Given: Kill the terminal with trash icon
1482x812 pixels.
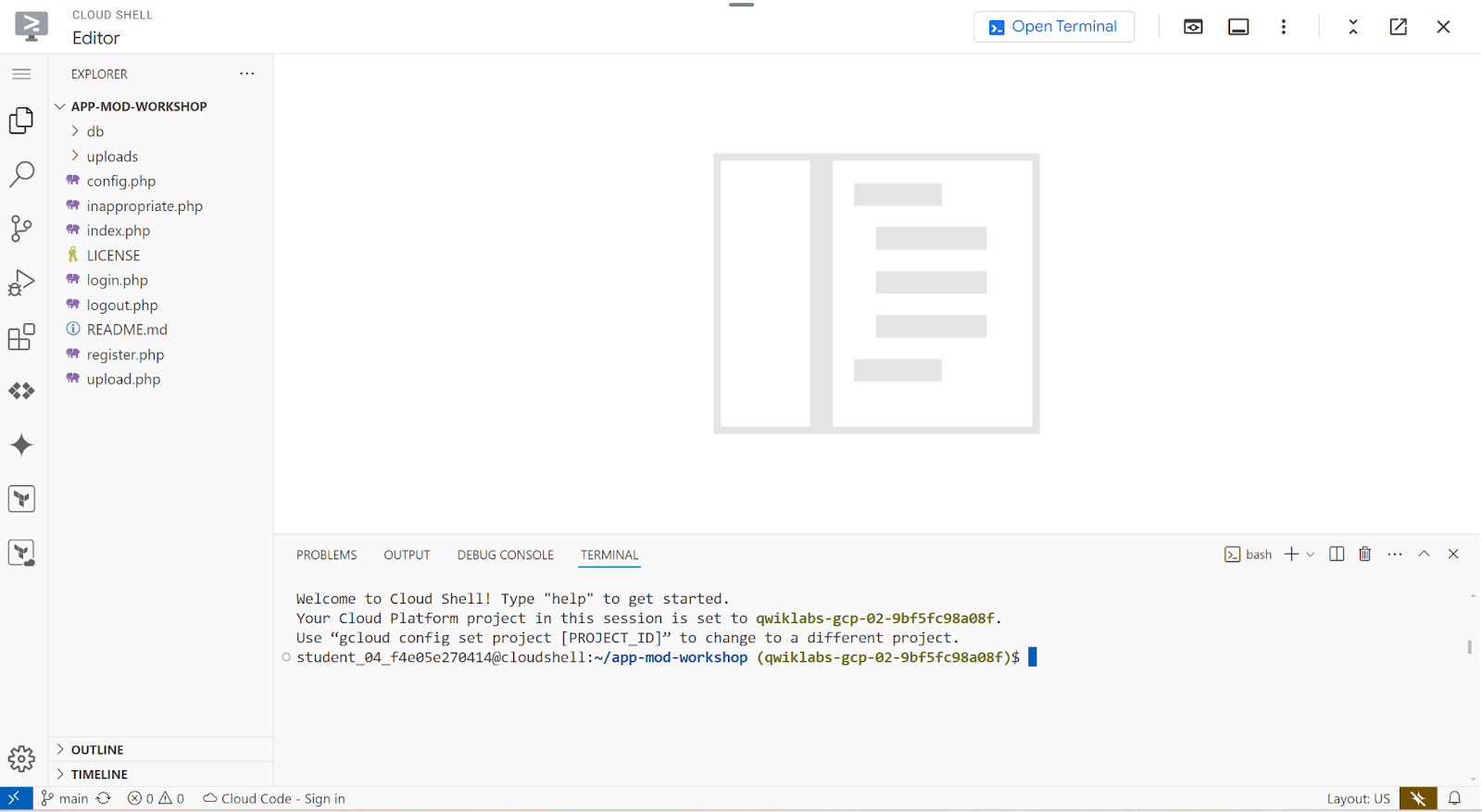Looking at the screenshot, I should pos(1364,554).
